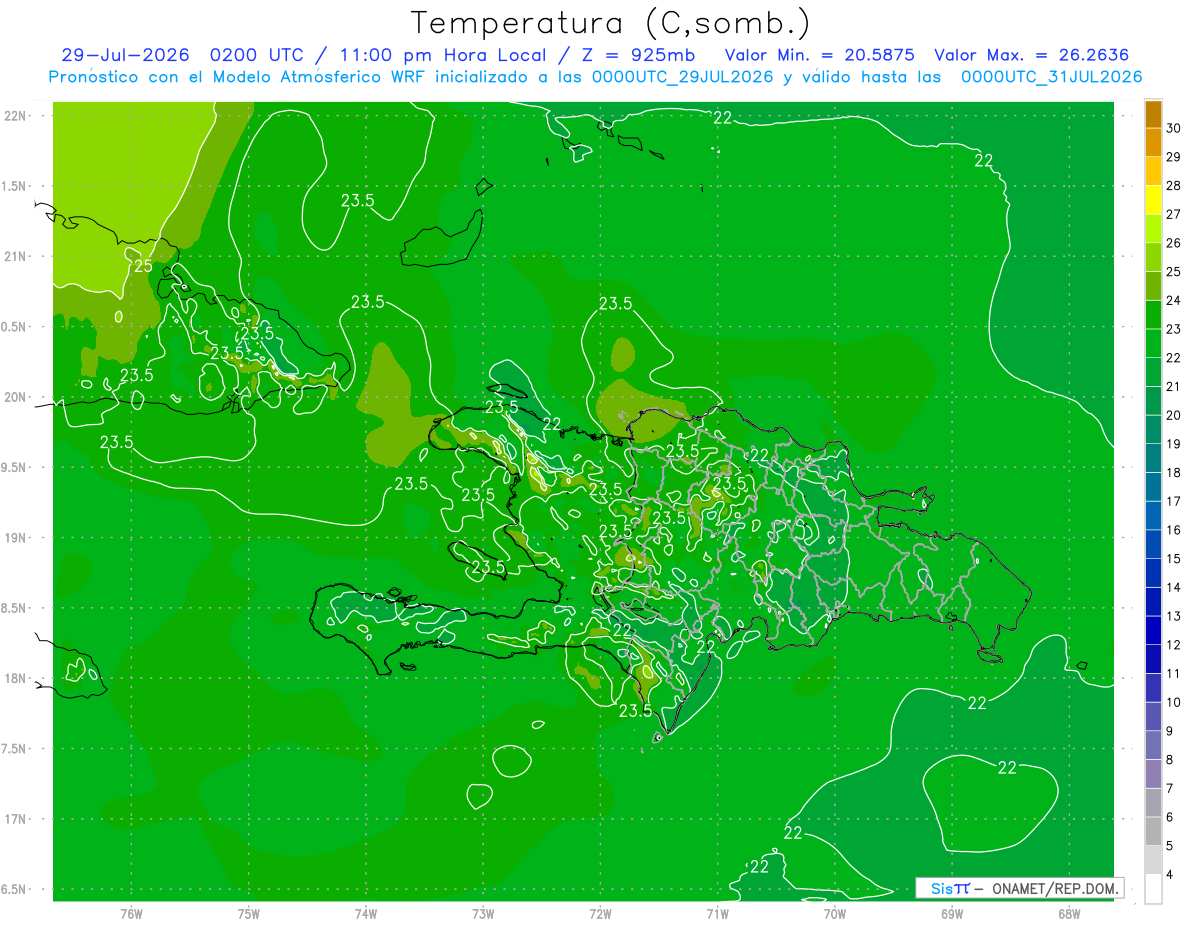
Task: Click the "72W" longitude axis label
Action: tap(601, 913)
